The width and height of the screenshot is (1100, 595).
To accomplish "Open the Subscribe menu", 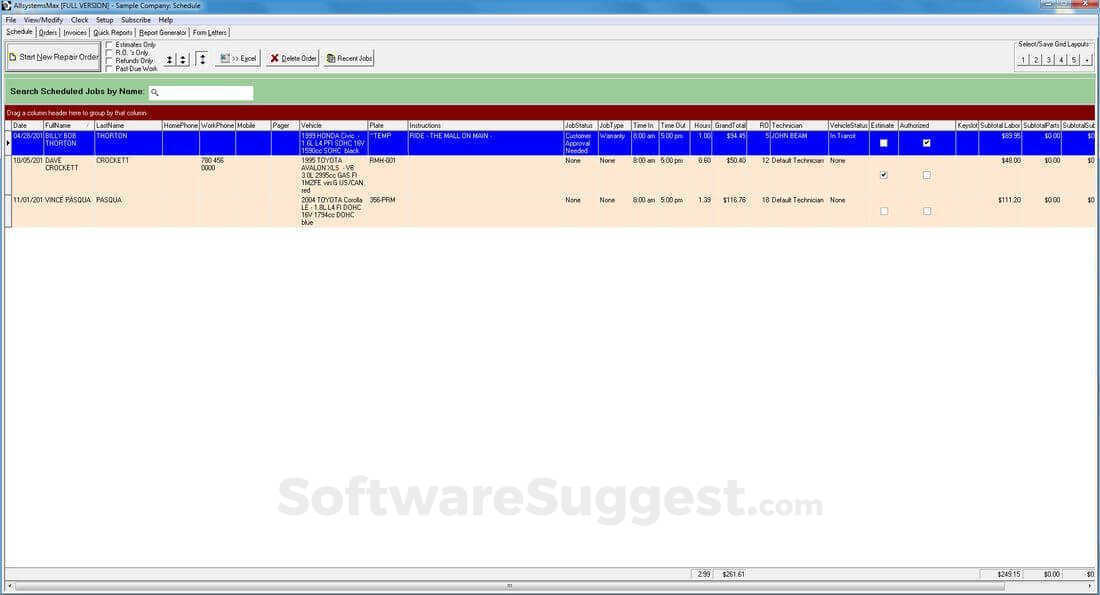I will pyautogui.click(x=136, y=20).
